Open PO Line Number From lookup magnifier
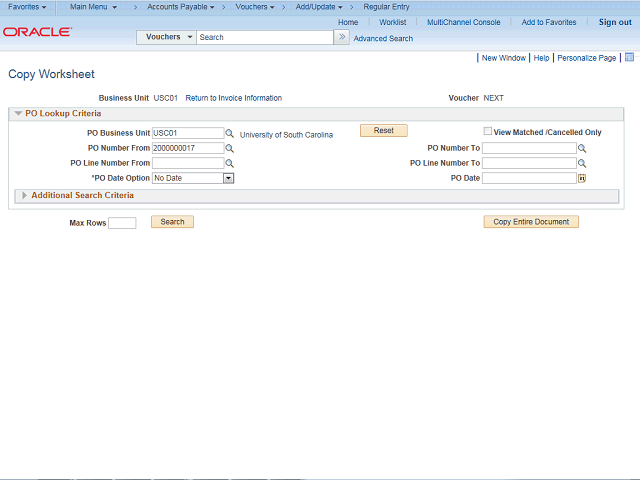The image size is (640, 480). click(x=230, y=164)
